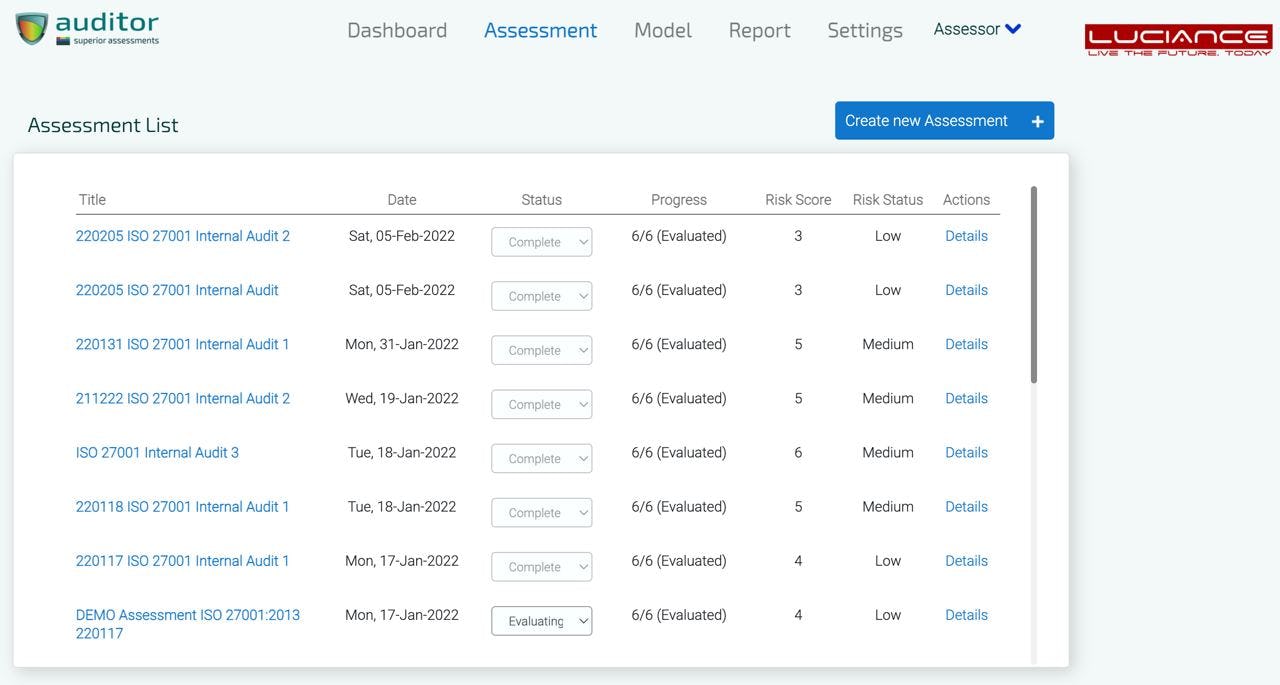Open the Model section
Viewport: 1280px width, 685px height.
point(662,30)
